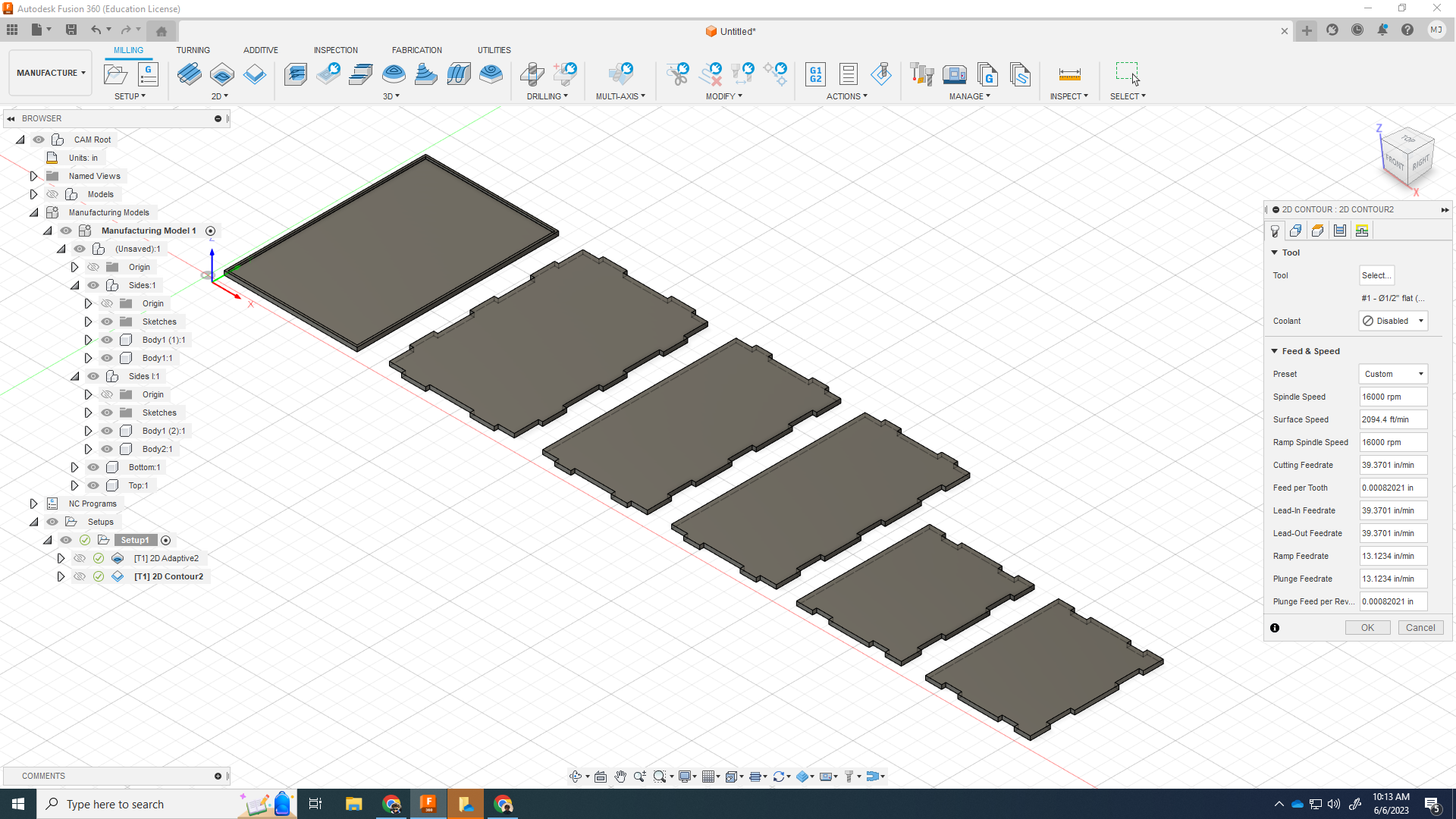Click the Measure icon under Inspect
Image resolution: width=1456 pixels, height=819 pixels.
1069,74
